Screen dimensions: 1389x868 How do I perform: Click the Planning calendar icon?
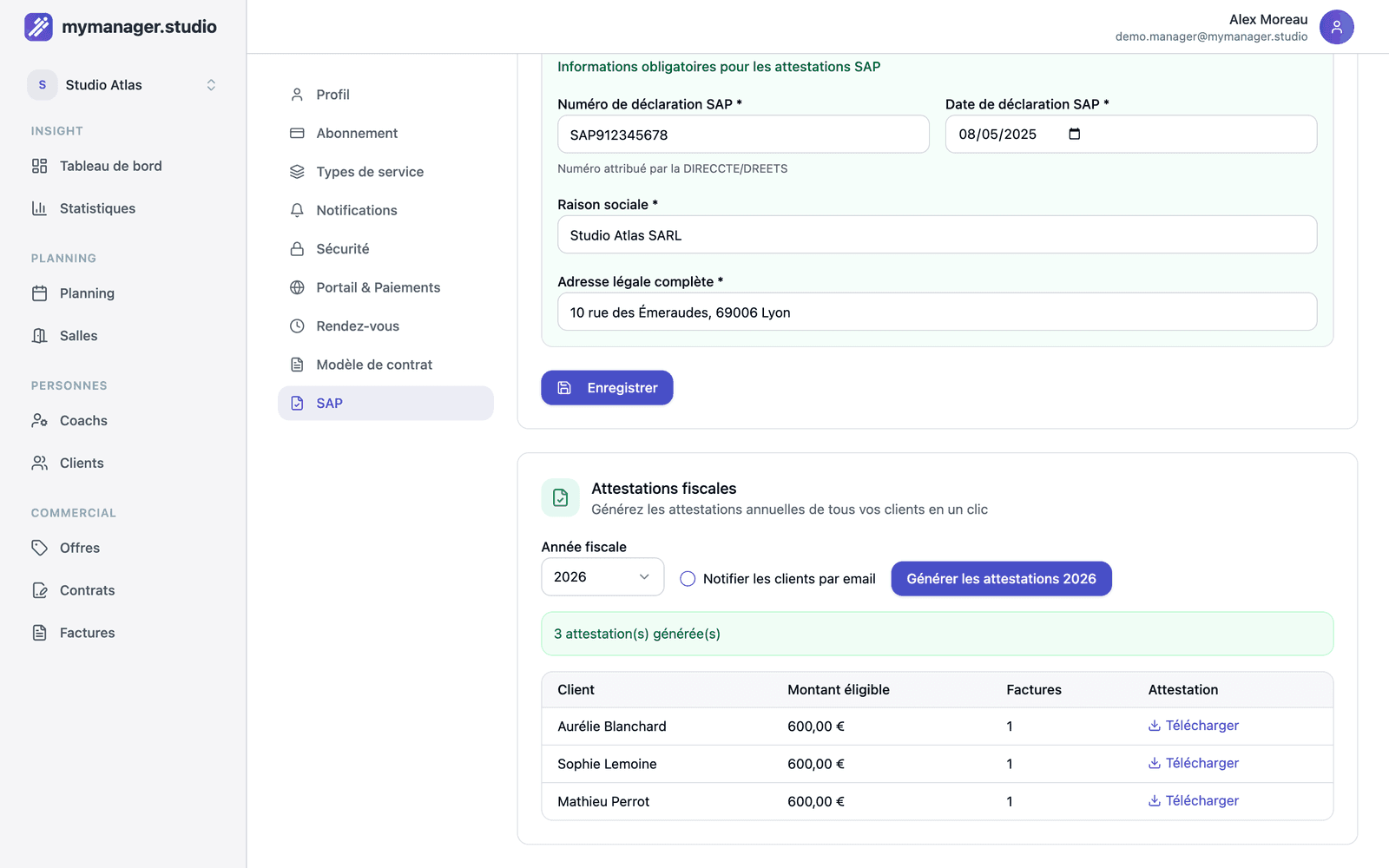(x=39, y=293)
